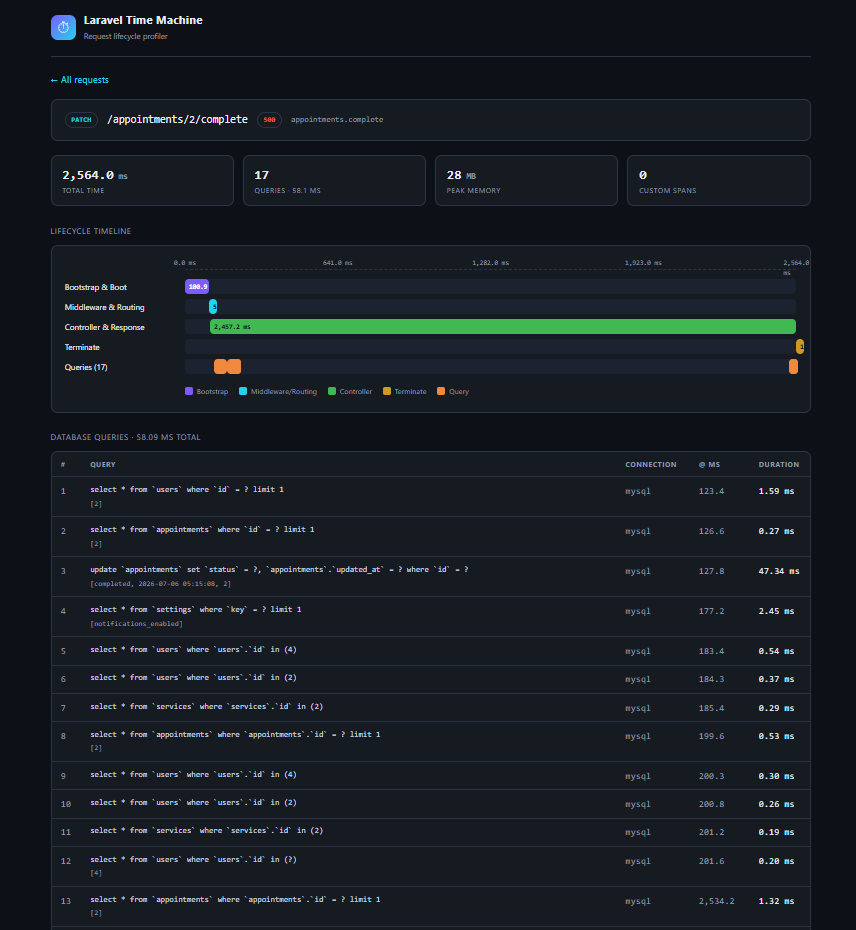
Task: Click the 199.6 timestamp value
Action: [711, 736]
